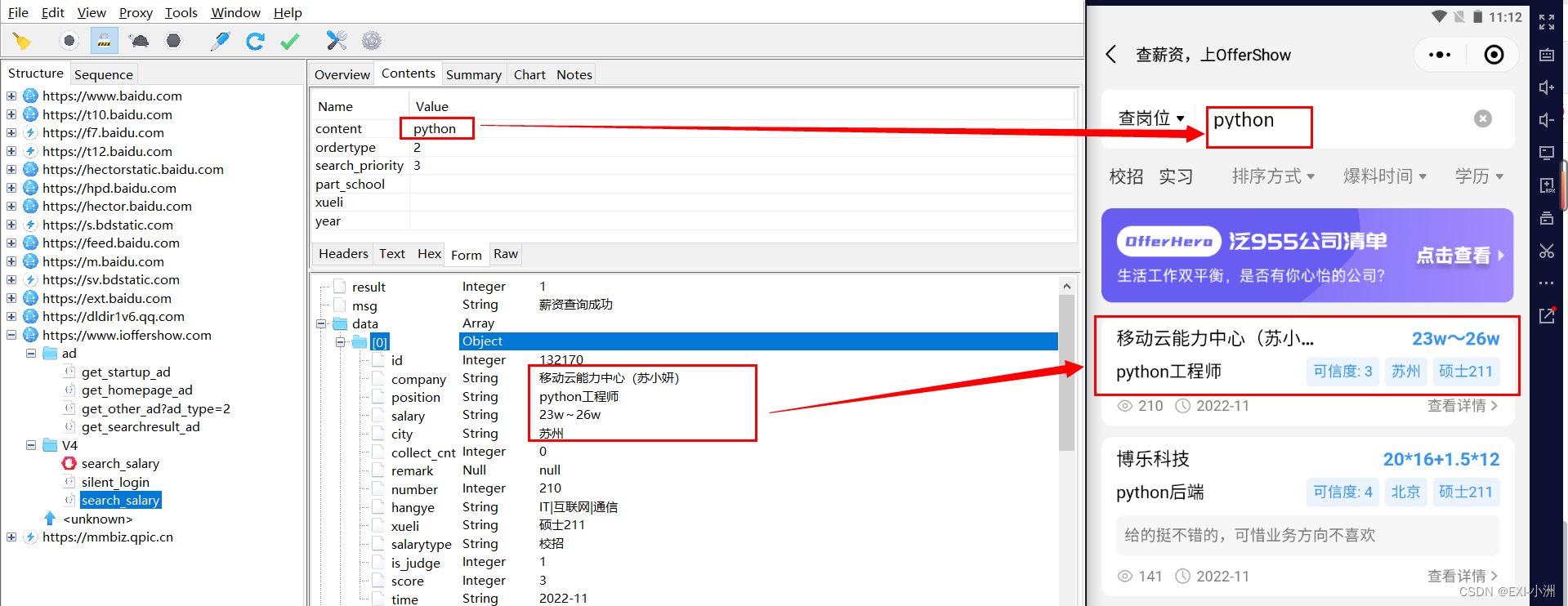Toggle the SSL Proxying lock icon
The image size is (1568, 606).
pyautogui.click(x=104, y=41)
